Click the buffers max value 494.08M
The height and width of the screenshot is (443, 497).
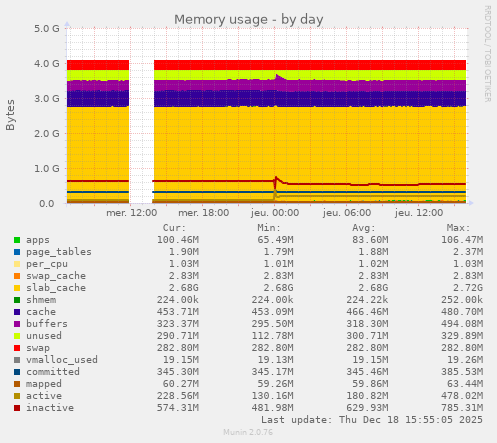point(462,324)
